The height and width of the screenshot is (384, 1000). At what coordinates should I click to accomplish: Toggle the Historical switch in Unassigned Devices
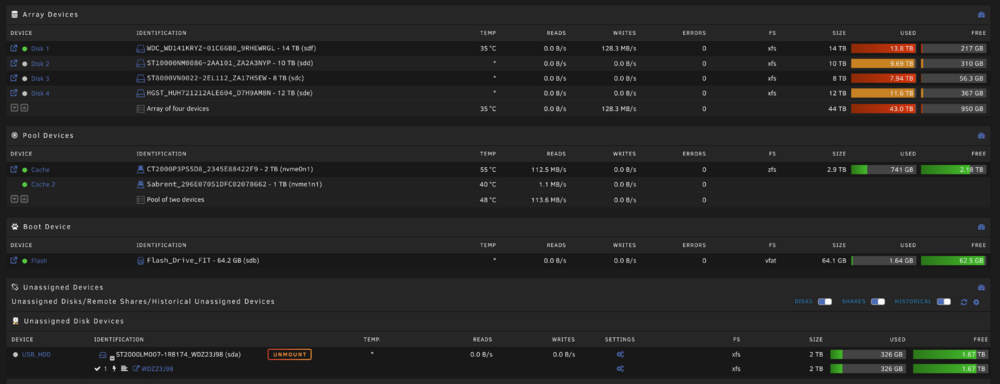point(944,302)
